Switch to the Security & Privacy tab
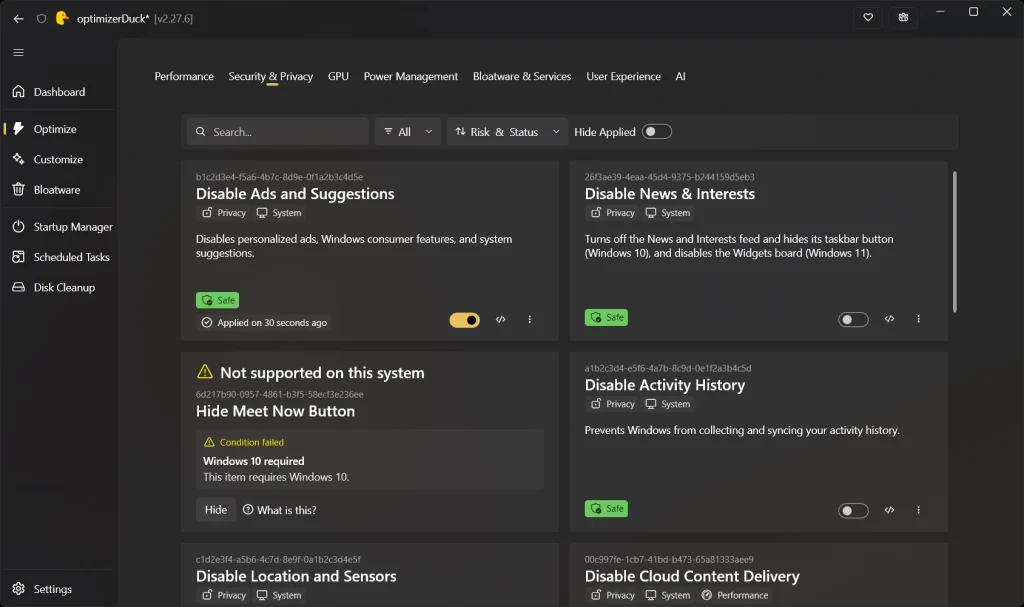 [x=270, y=76]
